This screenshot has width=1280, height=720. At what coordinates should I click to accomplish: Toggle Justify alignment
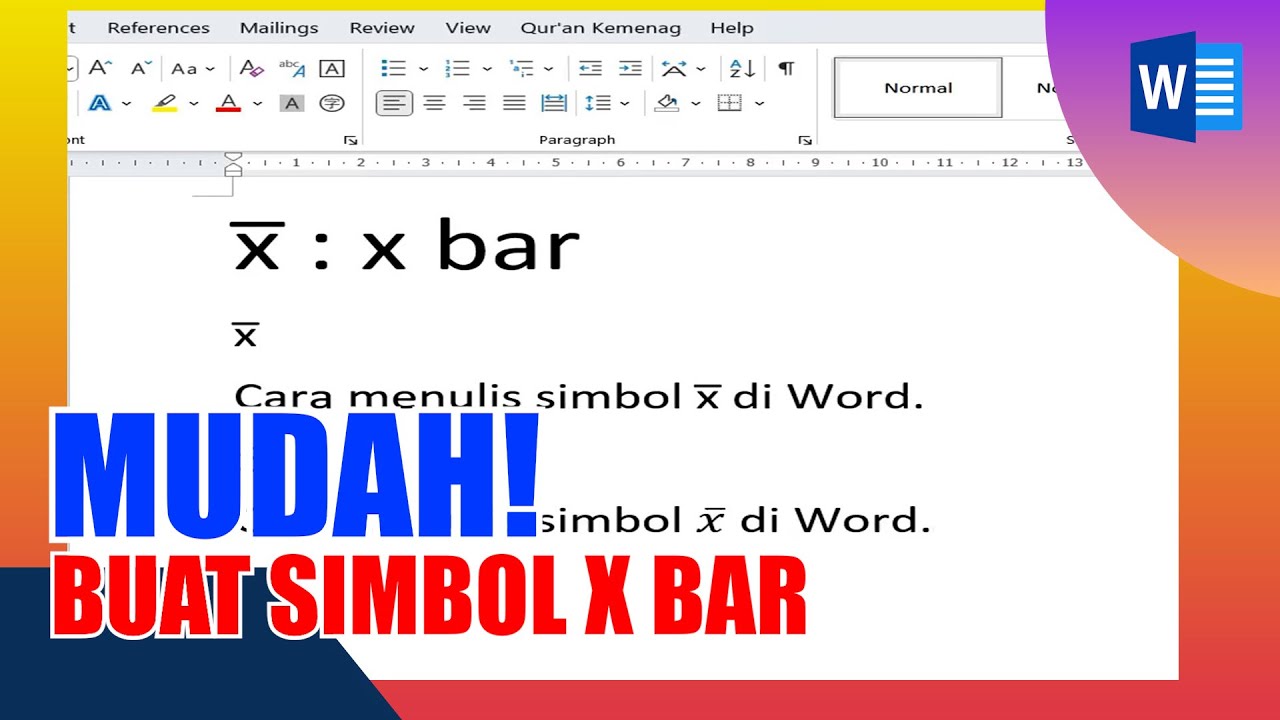[514, 102]
